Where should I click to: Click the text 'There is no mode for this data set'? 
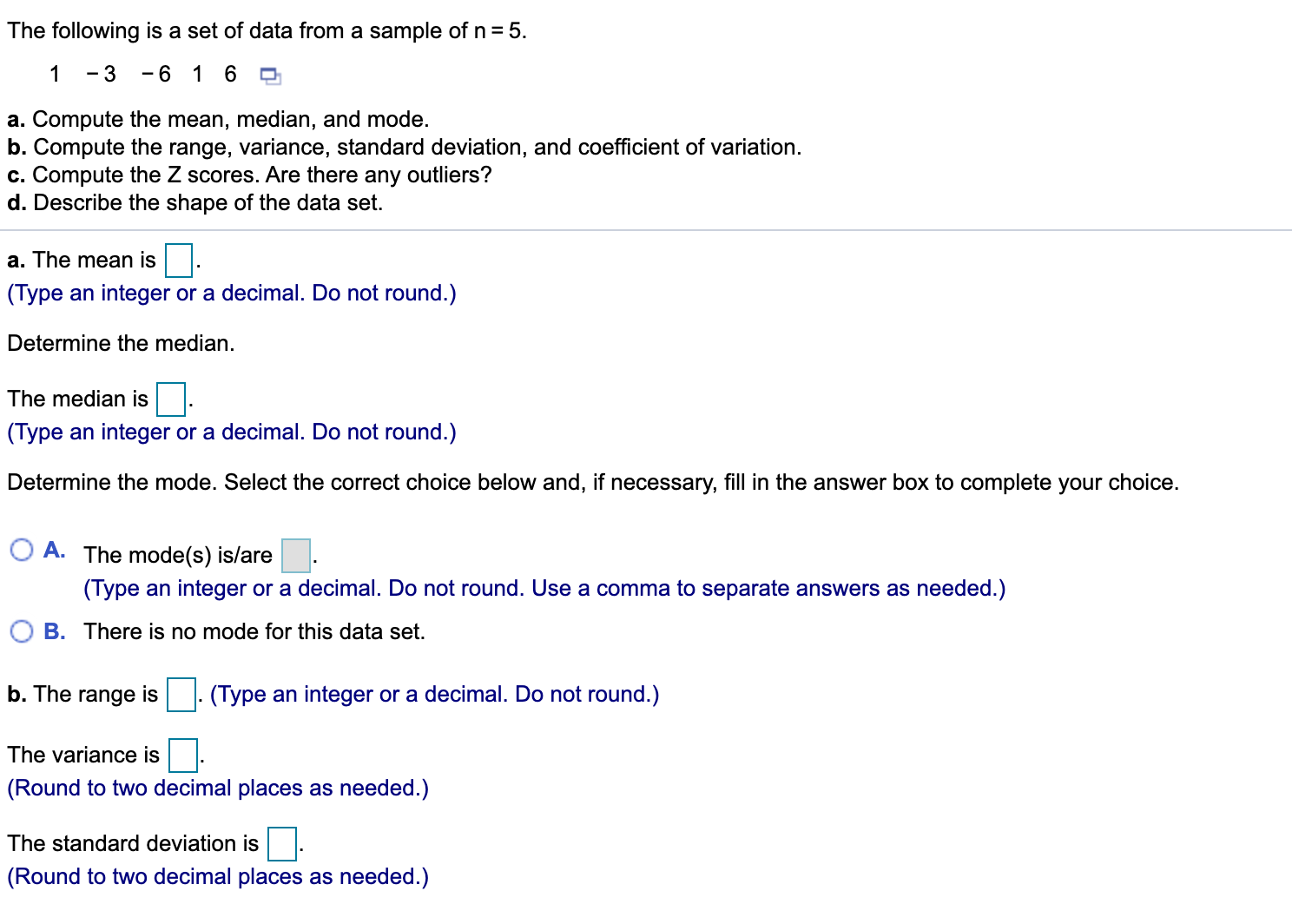tap(254, 631)
